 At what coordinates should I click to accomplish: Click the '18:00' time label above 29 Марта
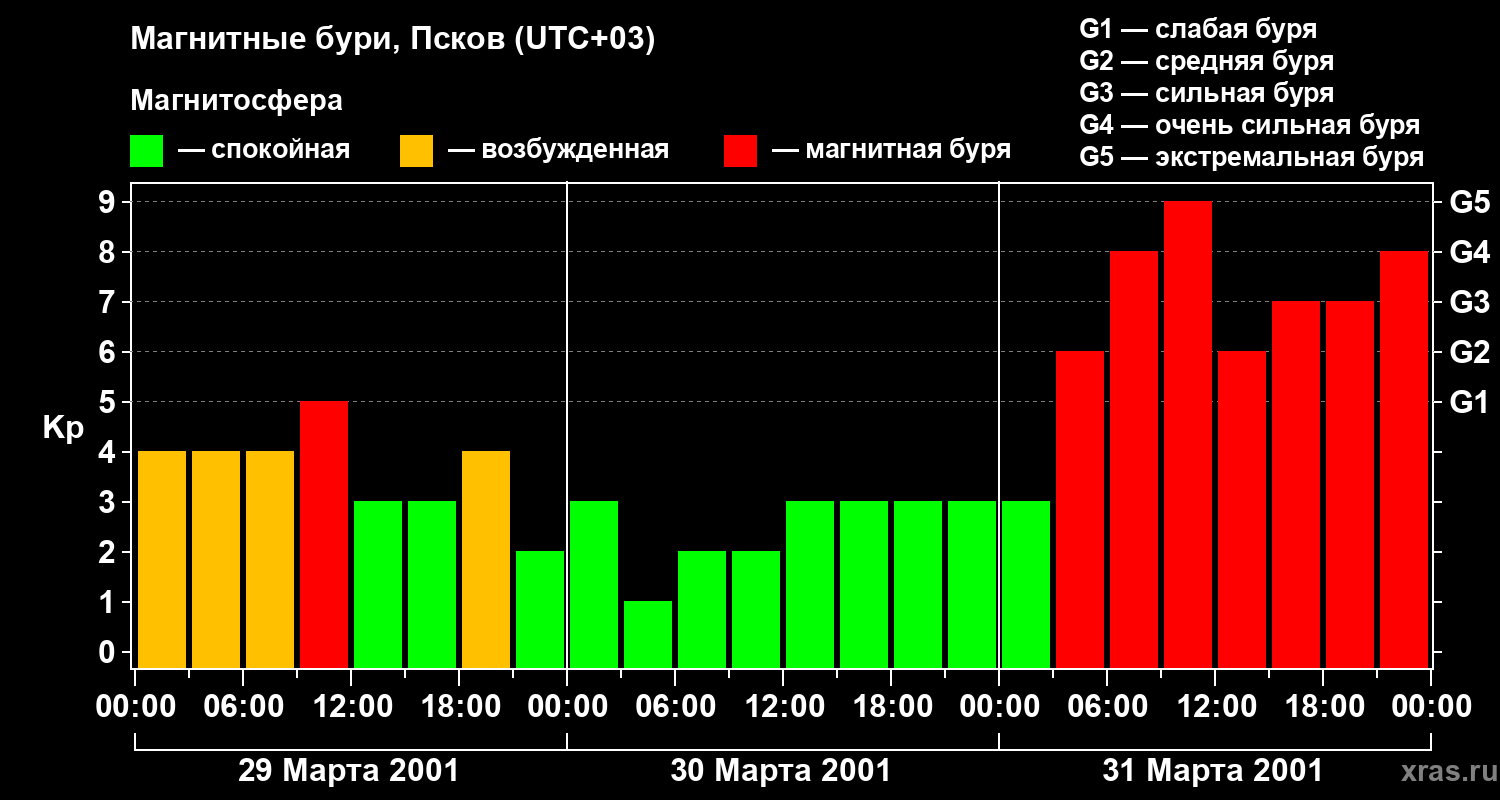pyautogui.click(x=460, y=707)
